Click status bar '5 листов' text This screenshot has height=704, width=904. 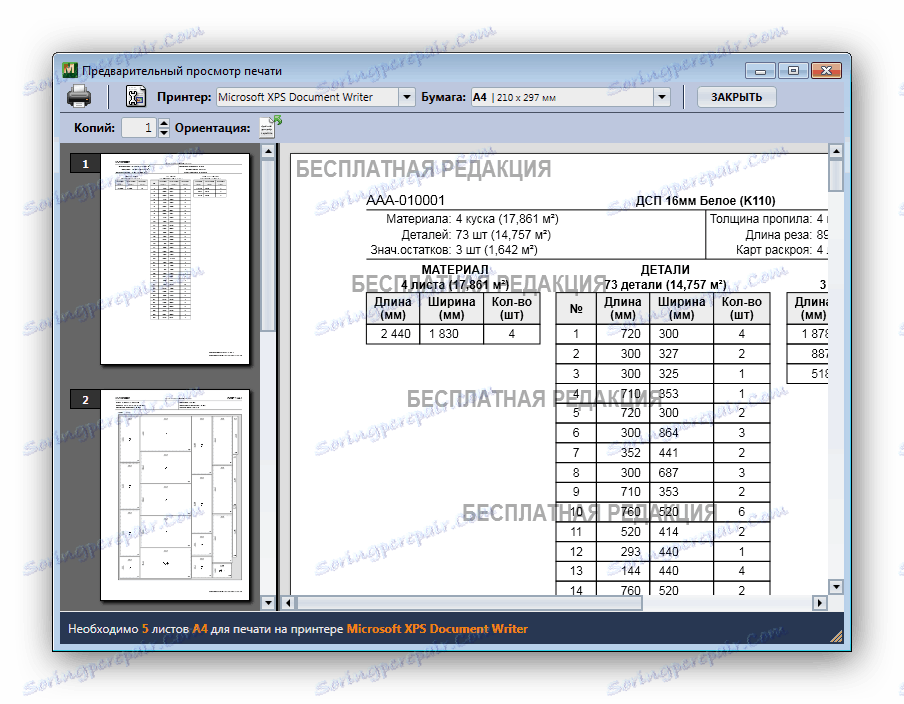point(165,629)
